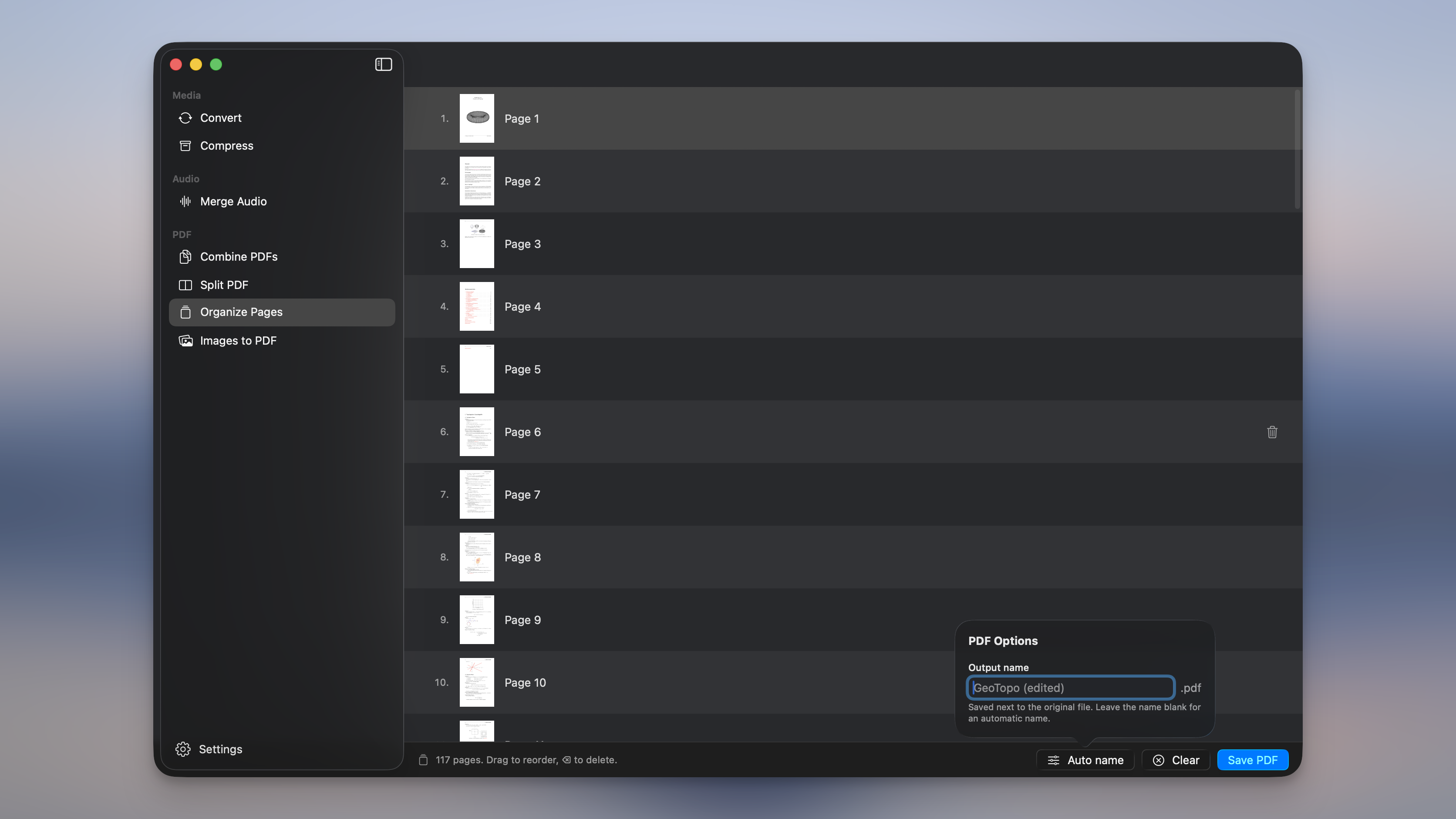The width and height of the screenshot is (1456, 819).
Task: Open the Compress section
Action: click(282, 146)
